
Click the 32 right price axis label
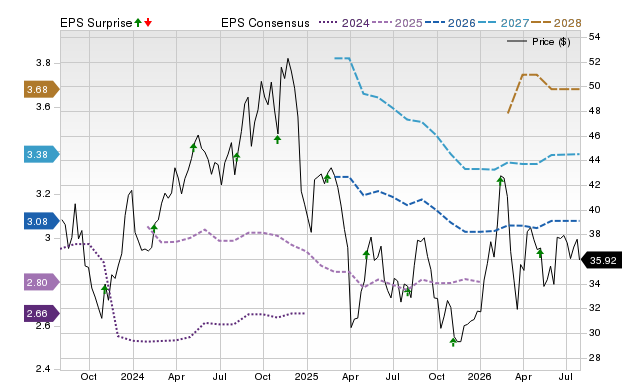[x=594, y=308]
